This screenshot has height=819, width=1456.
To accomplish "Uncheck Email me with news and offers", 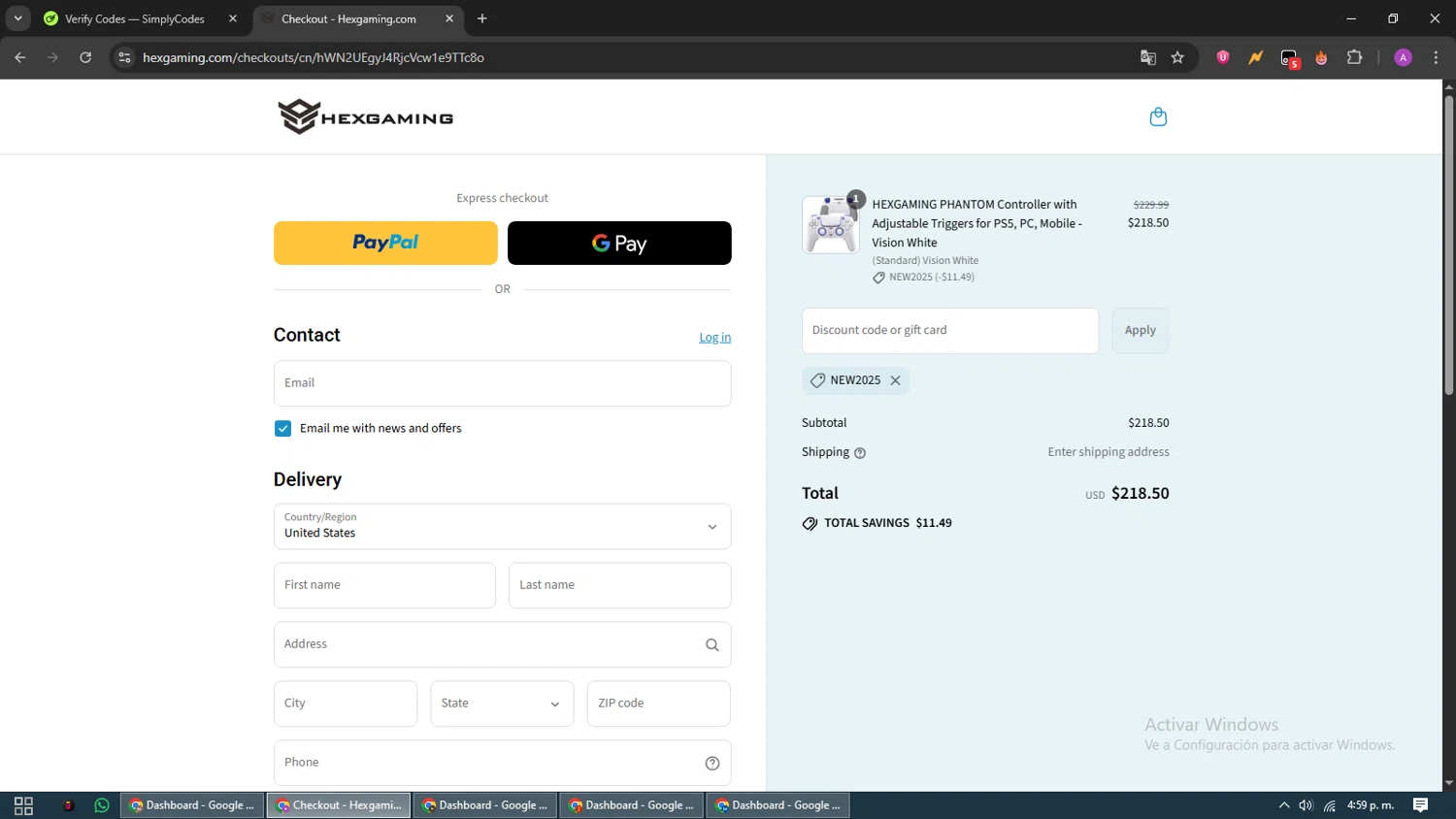I will click(x=282, y=429).
